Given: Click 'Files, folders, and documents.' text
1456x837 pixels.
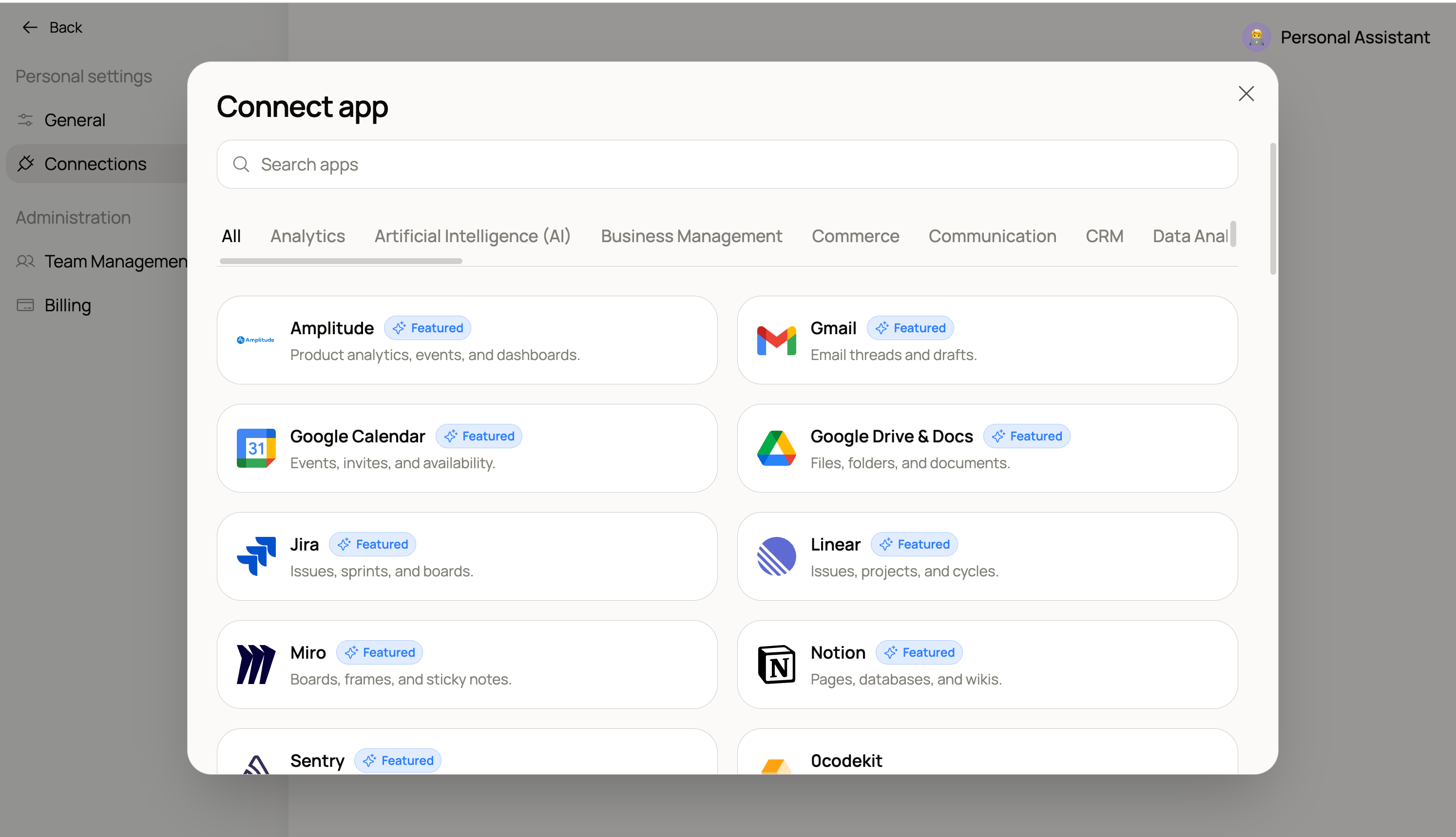Looking at the screenshot, I should [910, 463].
